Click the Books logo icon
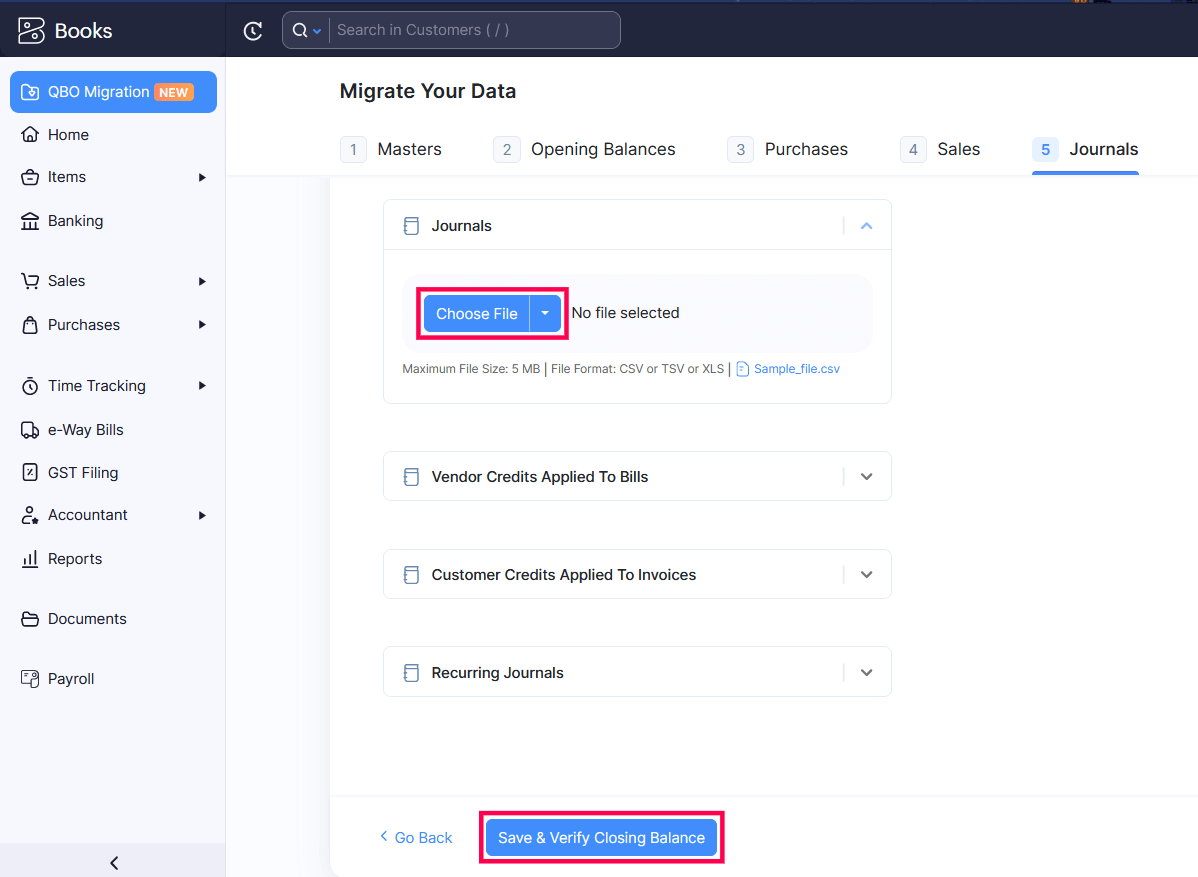Image resolution: width=1198 pixels, height=877 pixels. point(28,30)
